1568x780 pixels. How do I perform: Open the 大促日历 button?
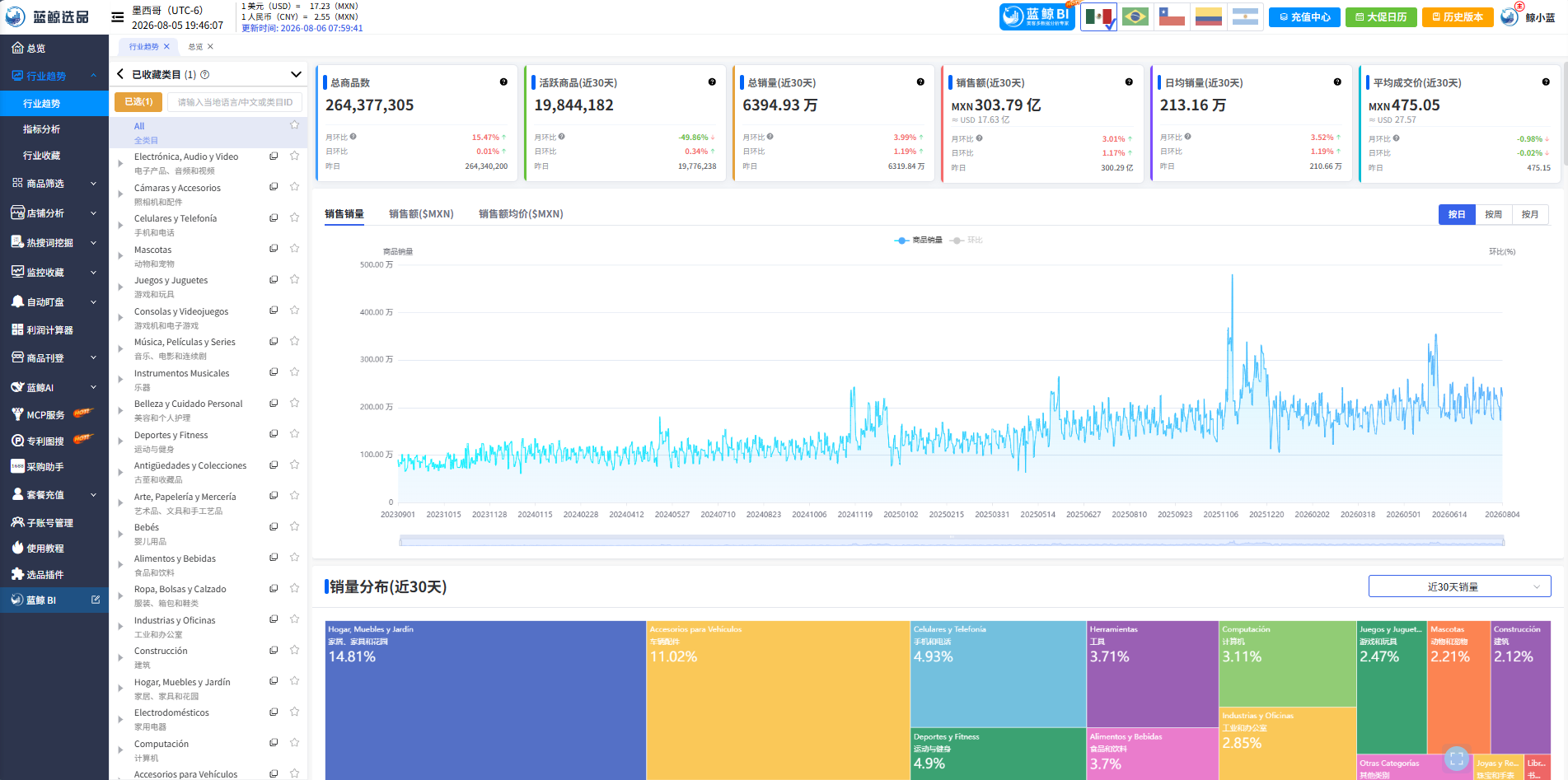click(x=1381, y=16)
